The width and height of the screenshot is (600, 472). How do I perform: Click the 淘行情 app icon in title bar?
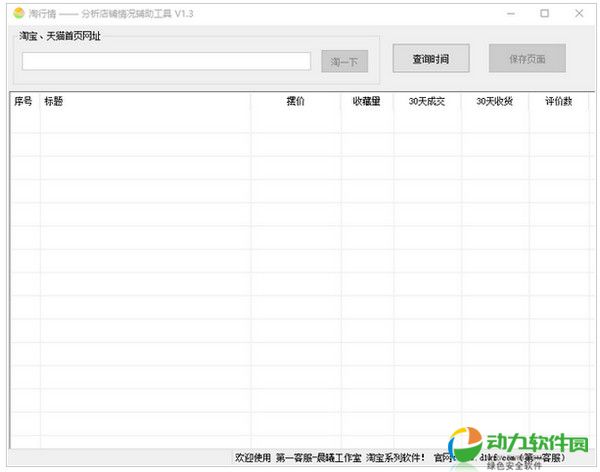click(18, 13)
